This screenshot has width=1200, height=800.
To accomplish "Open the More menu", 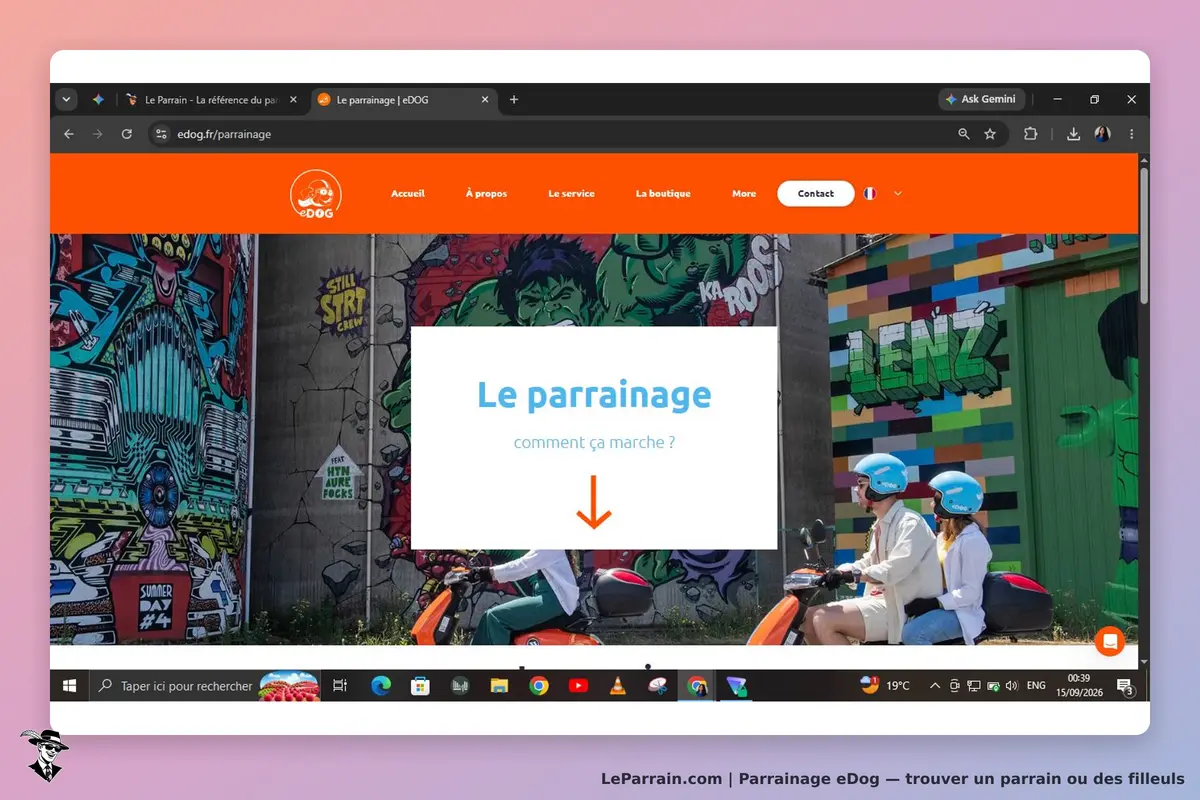I will click(x=744, y=194).
